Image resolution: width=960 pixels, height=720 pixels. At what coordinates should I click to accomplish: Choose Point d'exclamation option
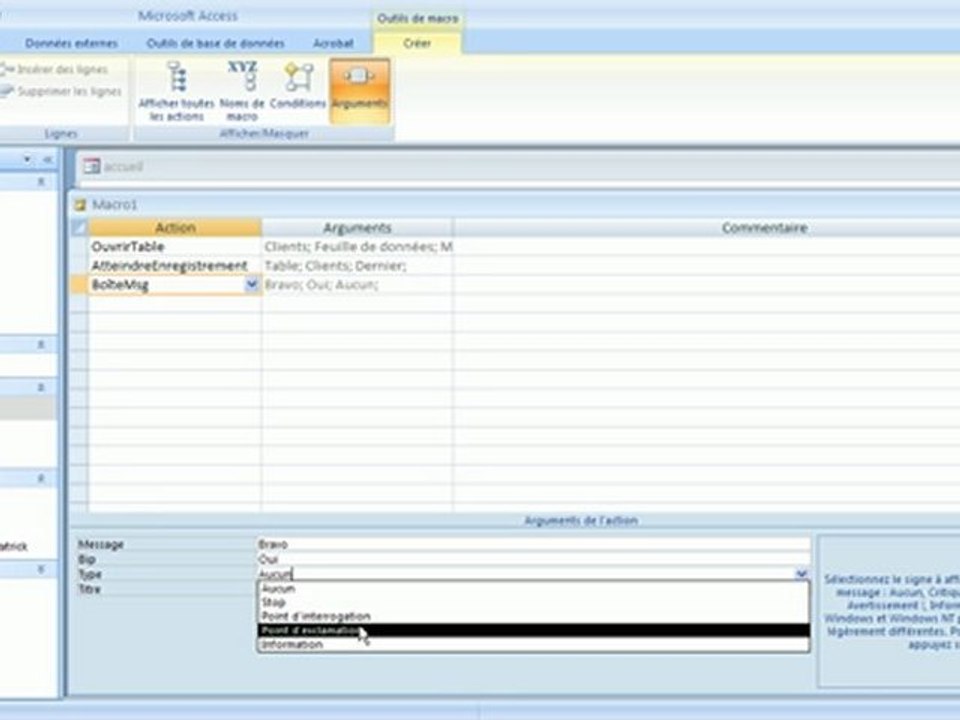(x=533, y=631)
